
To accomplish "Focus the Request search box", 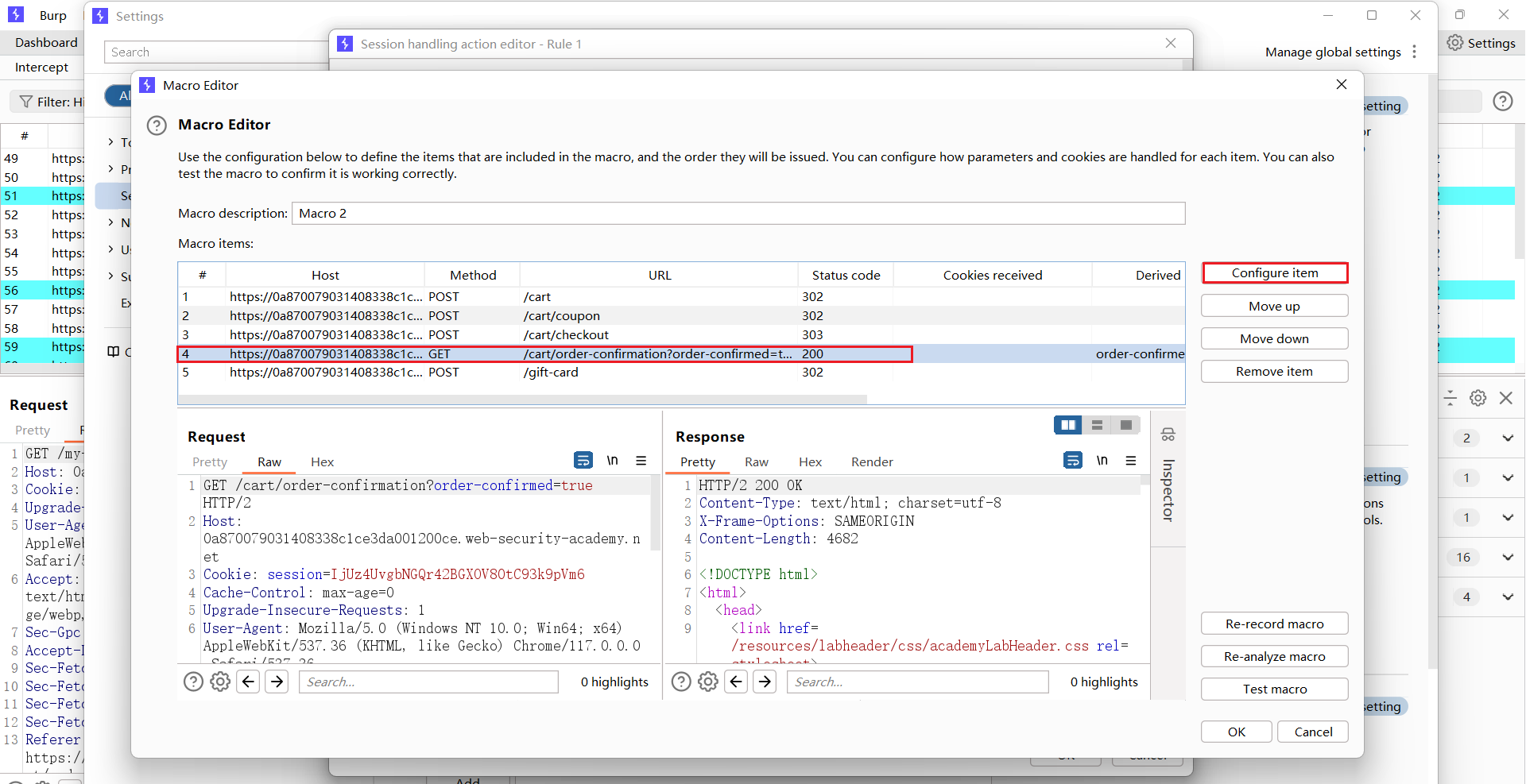I will tap(428, 682).
